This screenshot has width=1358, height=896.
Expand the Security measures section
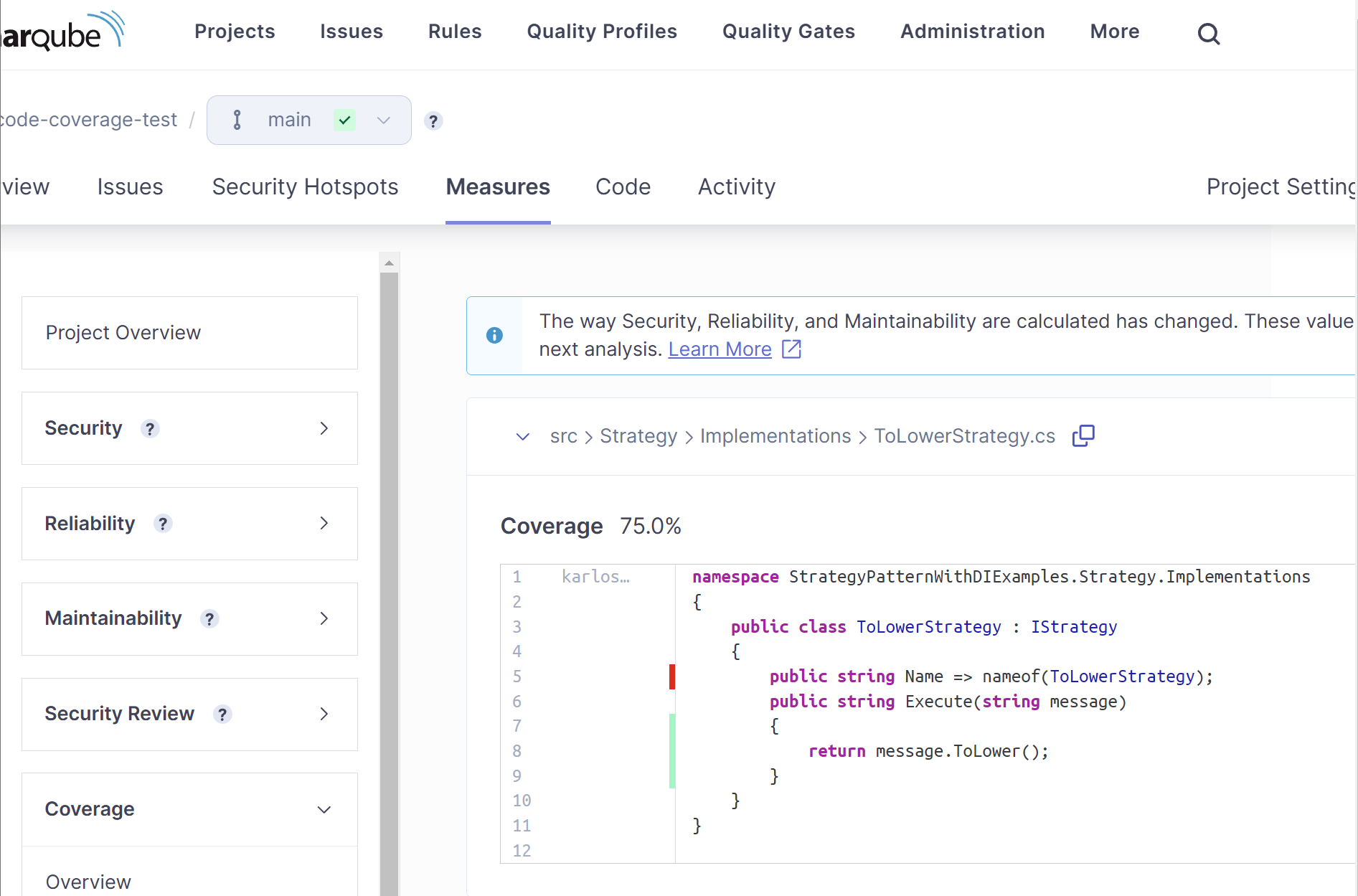pos(324,428)
